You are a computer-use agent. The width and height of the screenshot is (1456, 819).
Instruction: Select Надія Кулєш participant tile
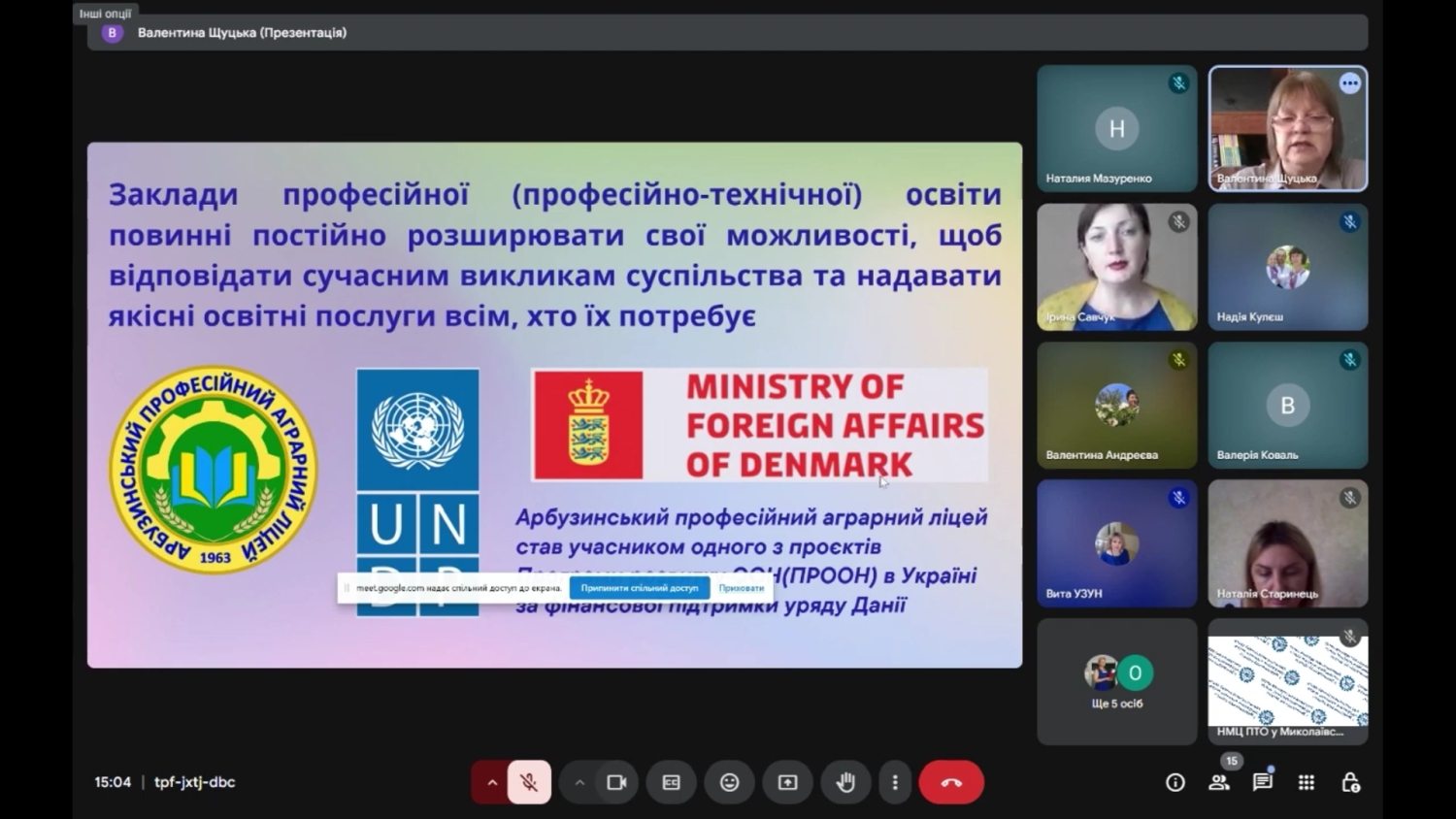click(1288, 267)
